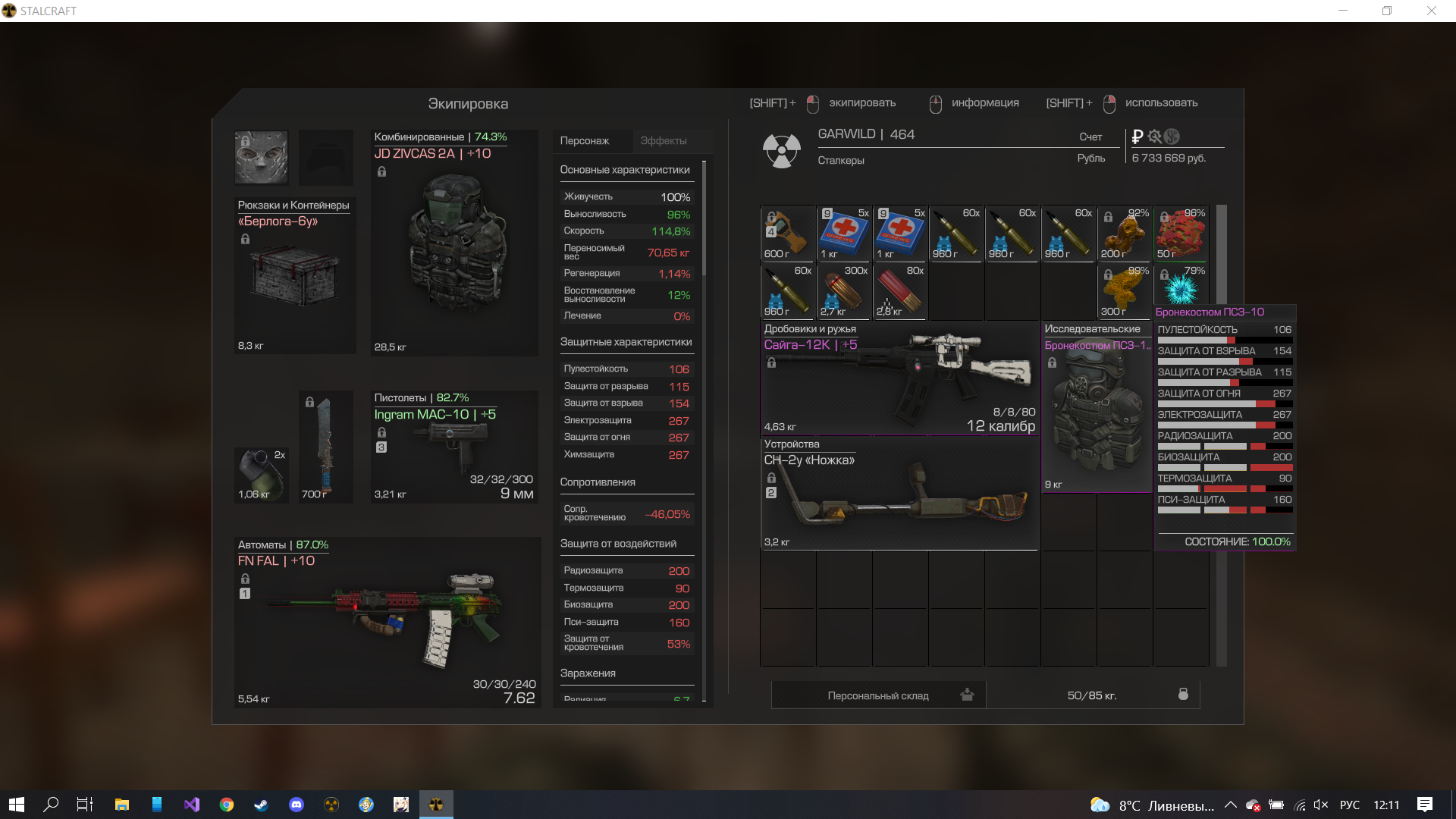Select the Ingram MAC-10 pistol slot
Image resolution: width=1456 pixels, height=819 pixels.
454,447
